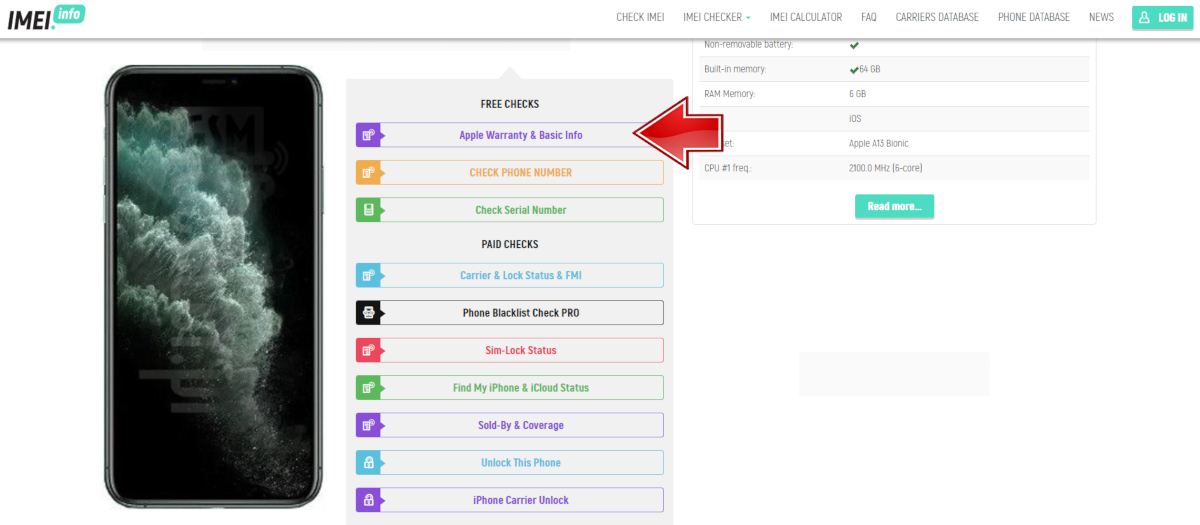Open Phone Blacklist Check PRO

tap(510, 313)
